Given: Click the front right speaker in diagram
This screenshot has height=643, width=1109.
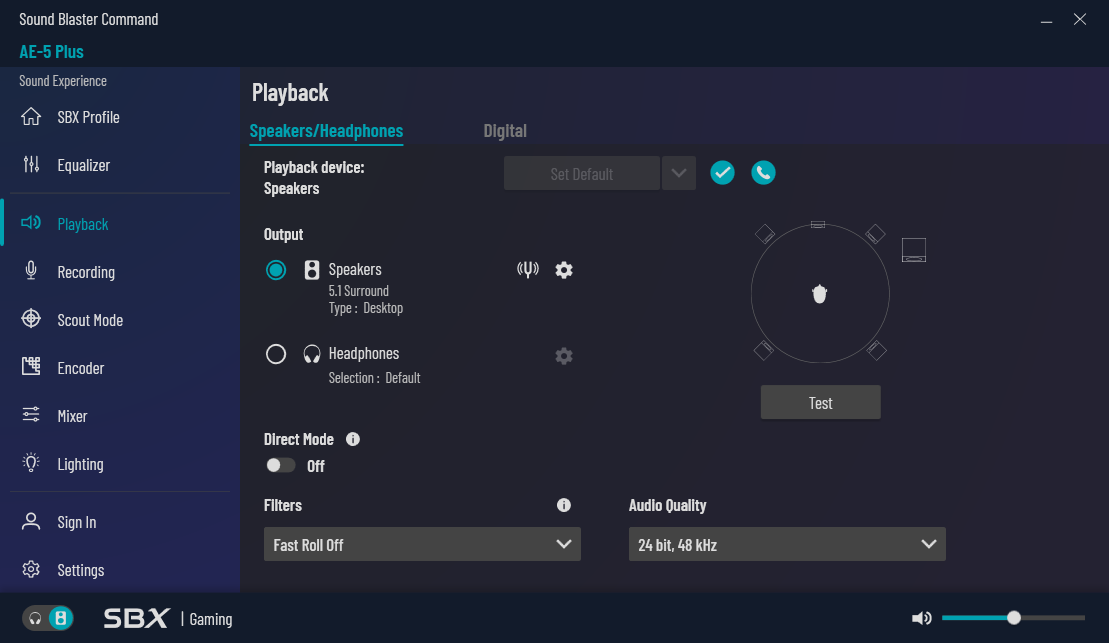Looking at the screenshot, I should click(x=876, y=233).
